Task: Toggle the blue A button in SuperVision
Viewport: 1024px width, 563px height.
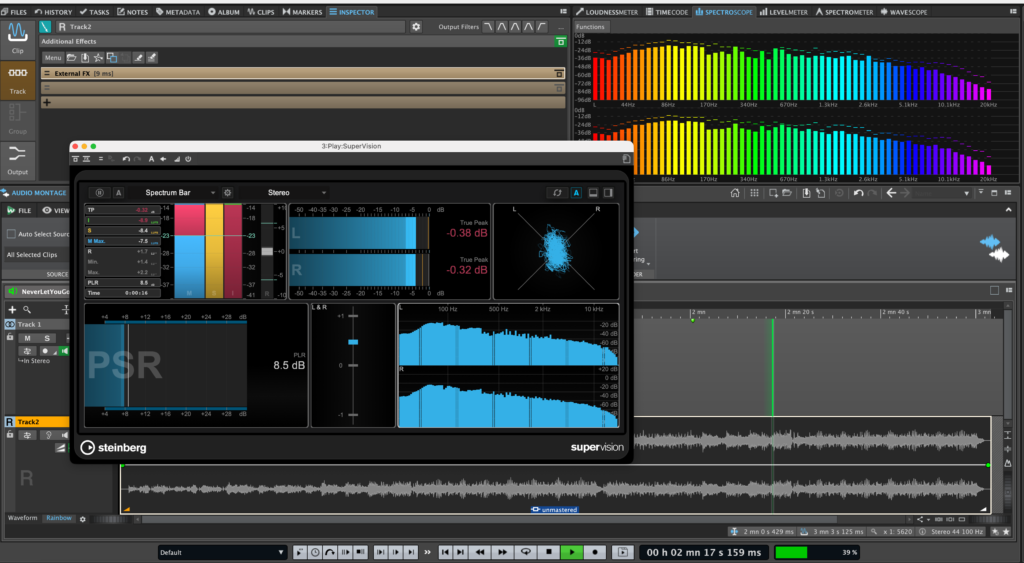Action: (576, 193)
